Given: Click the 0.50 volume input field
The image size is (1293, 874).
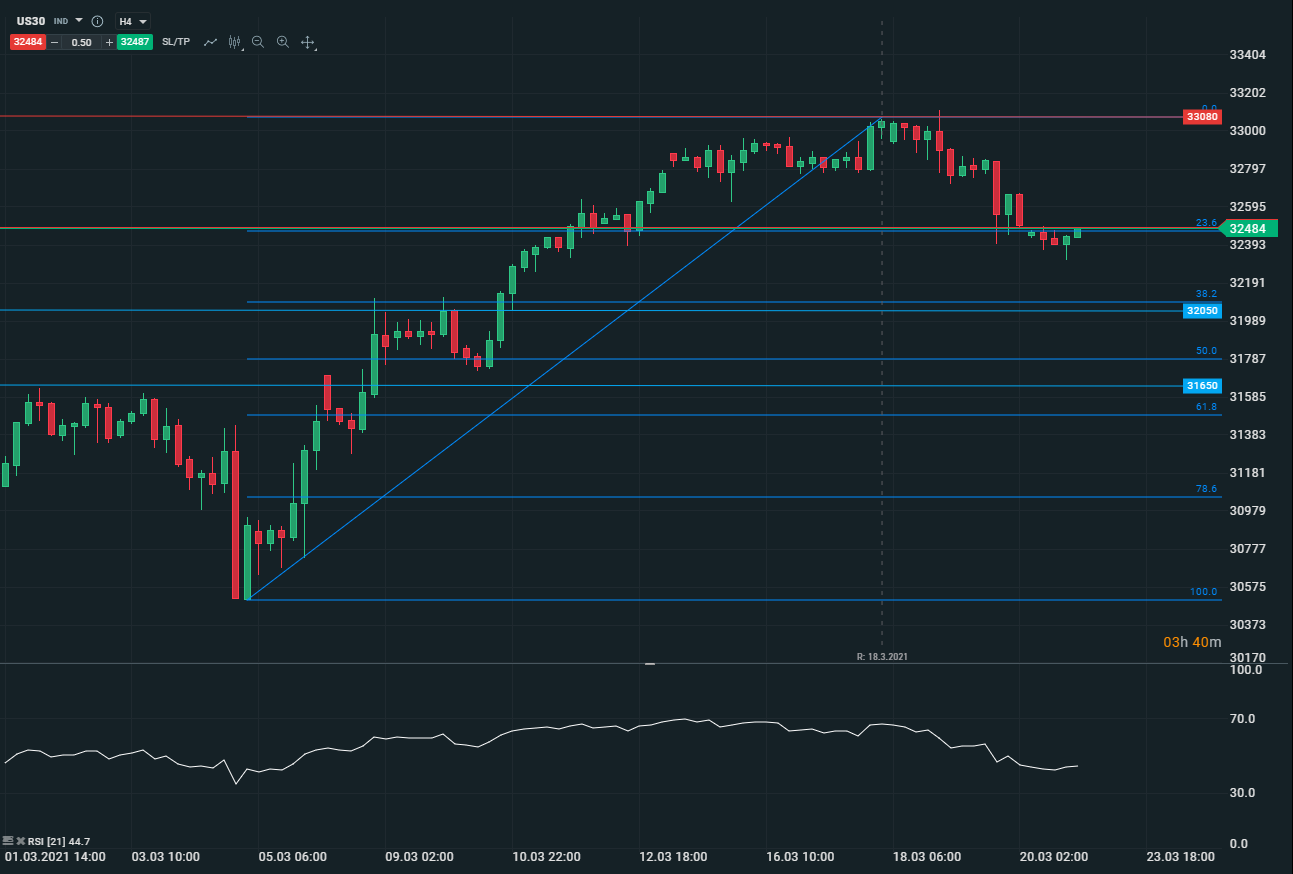Looking at the screenshot, I should tap(82, 42).
